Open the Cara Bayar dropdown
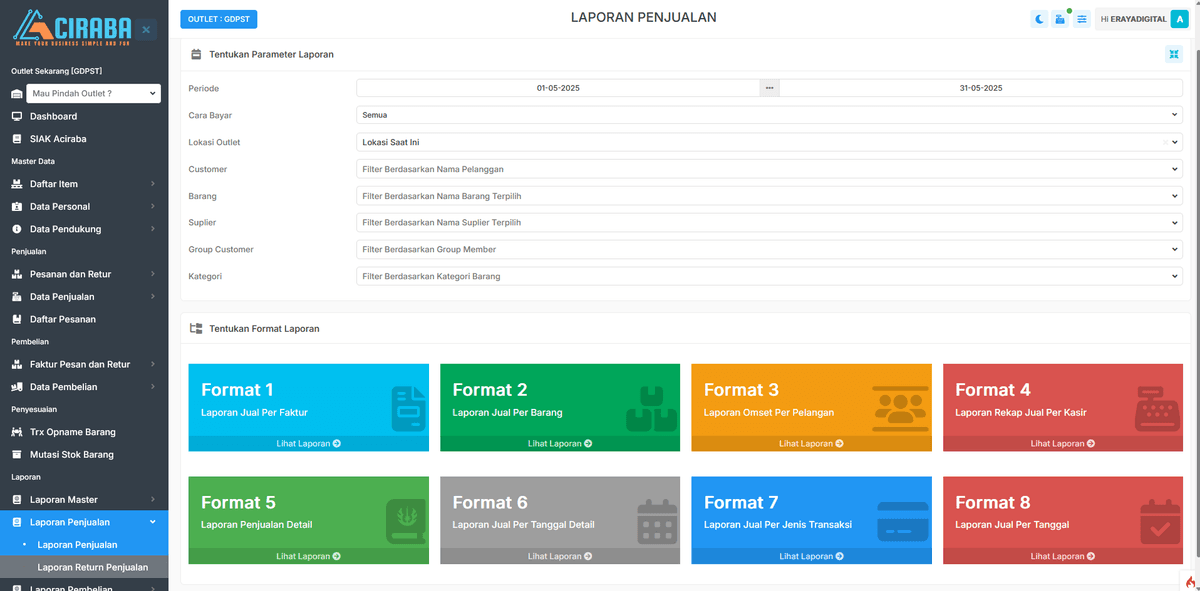The width and height of the screenshot is (1200, 591). point(769,115)
